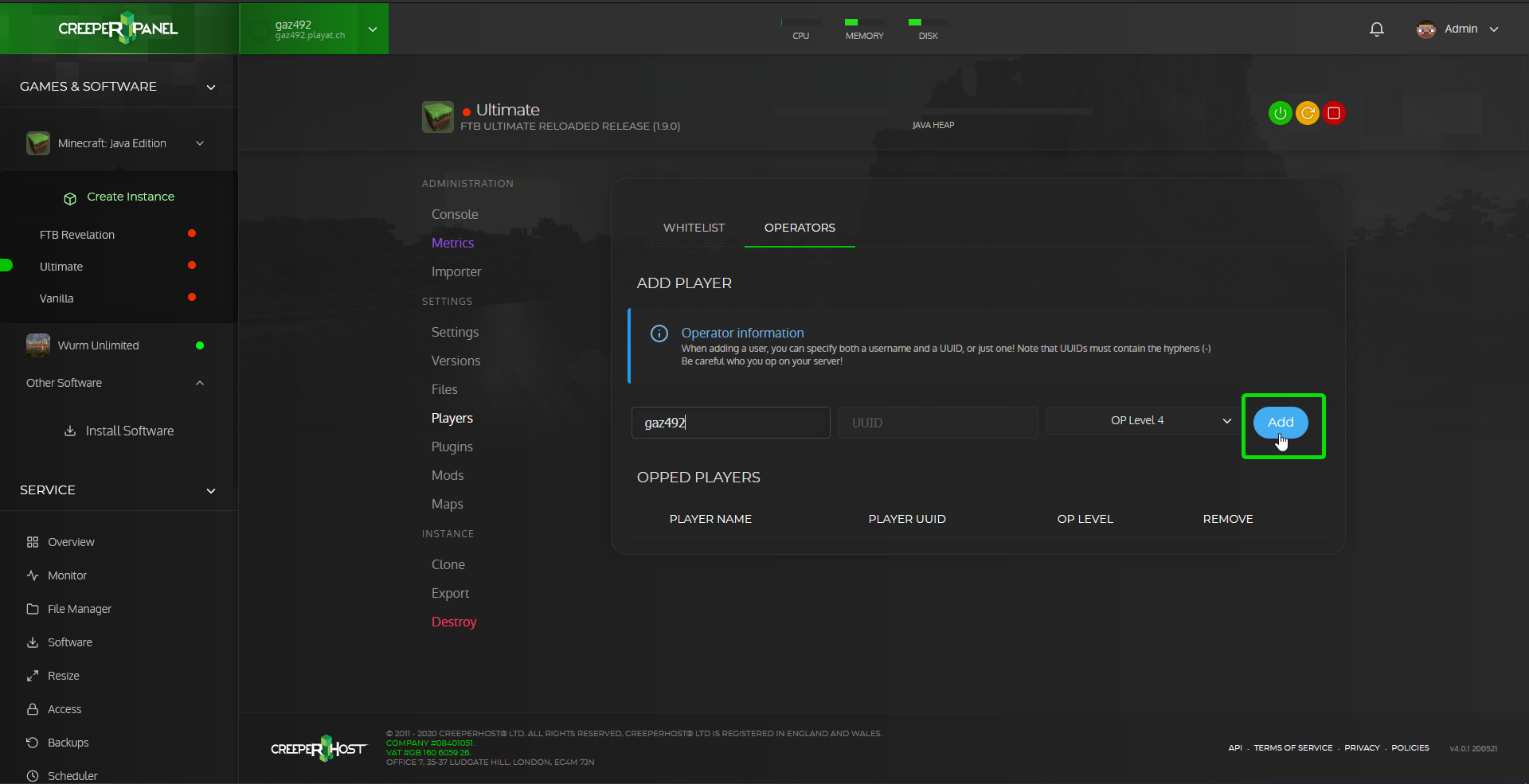Image resolution: width=1529 pixels, height=784 pixels.
Task: Click the File Manager folder icon
Action: point(33,609)
